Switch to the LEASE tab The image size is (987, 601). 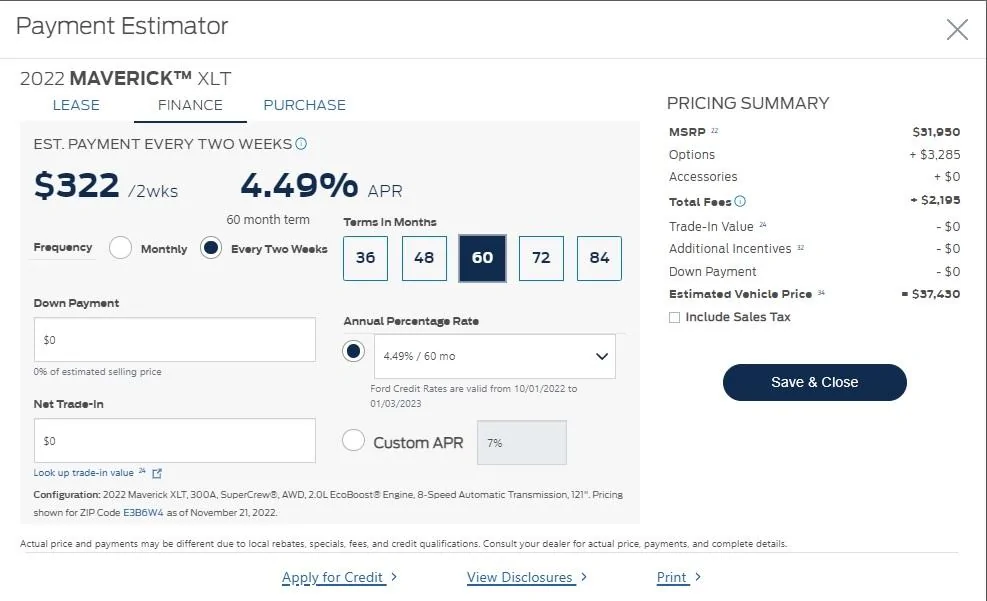click(x=76, y=105)
